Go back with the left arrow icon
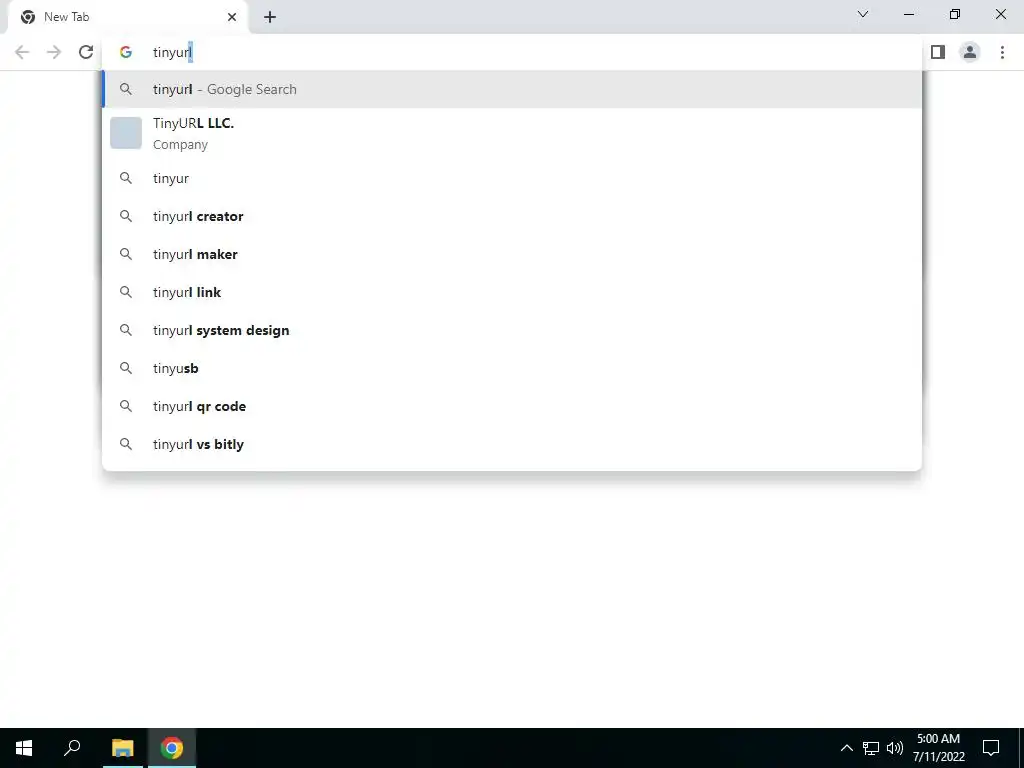 22,52
